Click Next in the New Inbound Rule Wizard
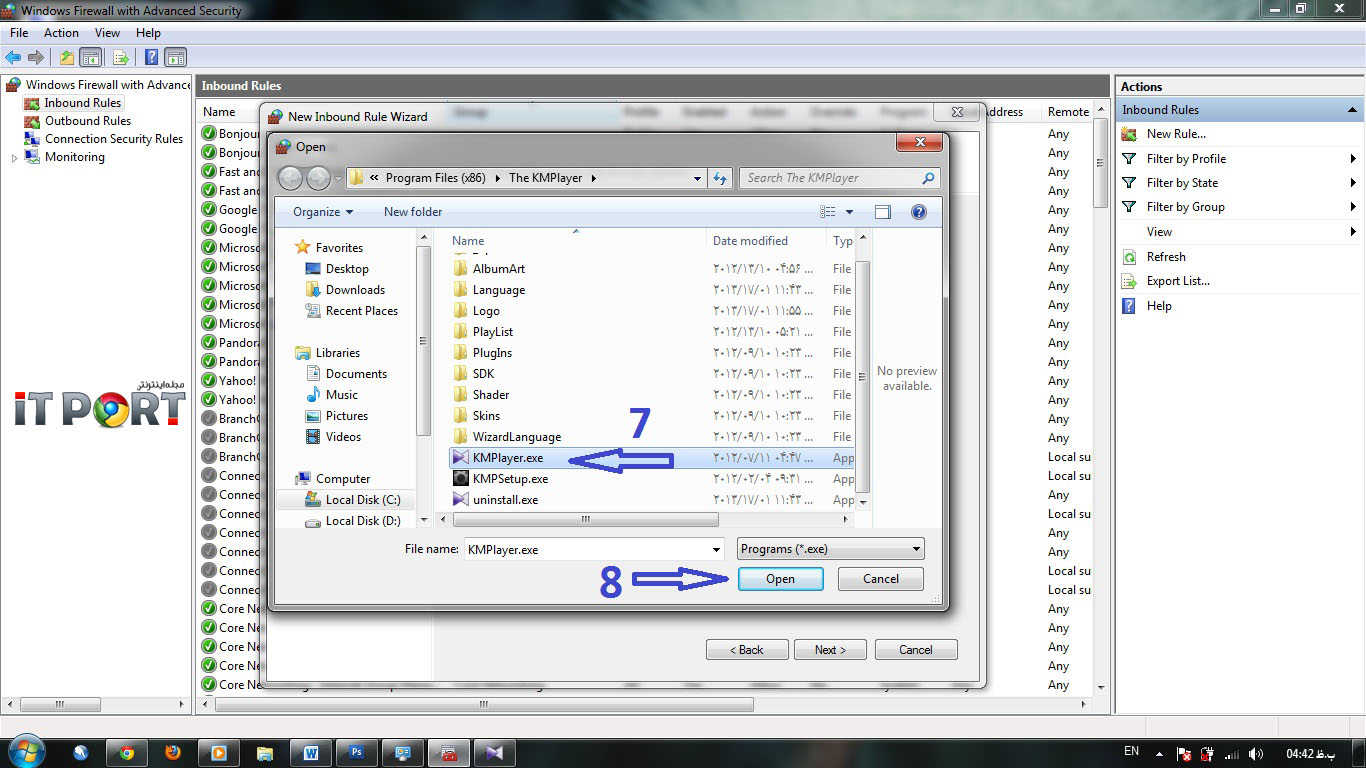 click(x=830, y=650)
